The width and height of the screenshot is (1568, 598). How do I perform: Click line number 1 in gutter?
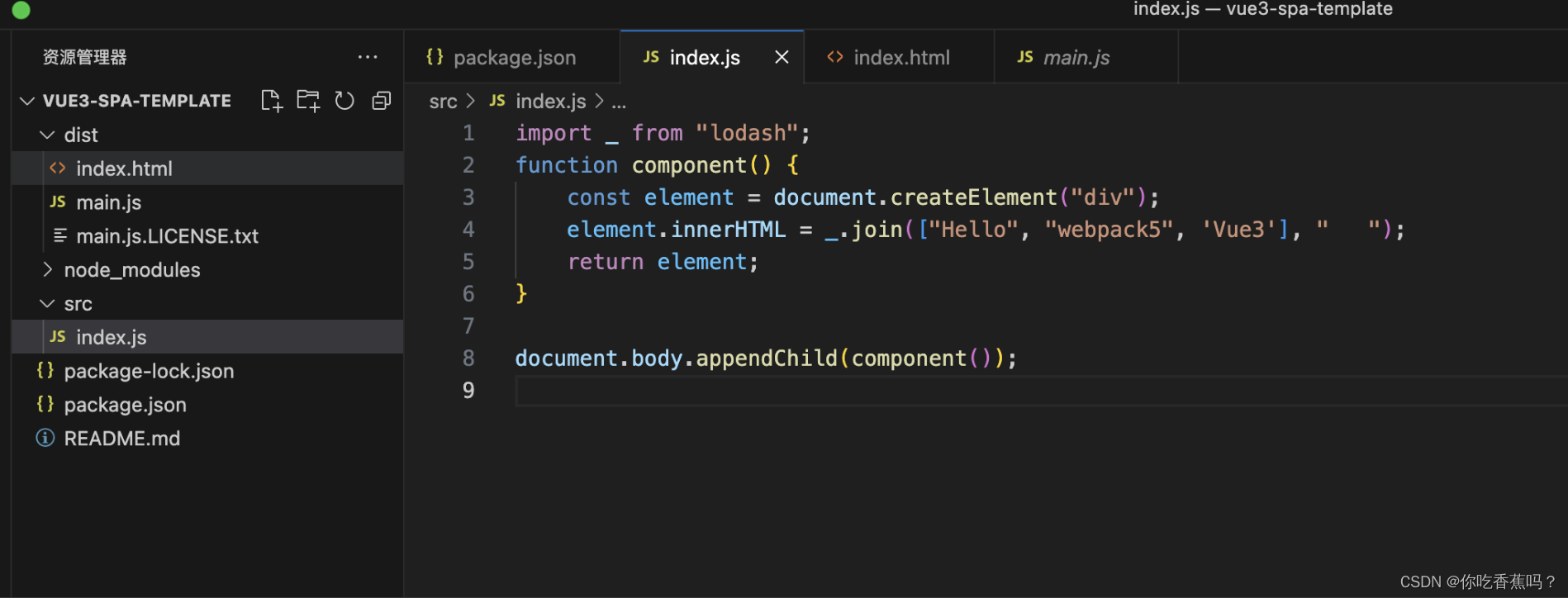pos(468,133)
